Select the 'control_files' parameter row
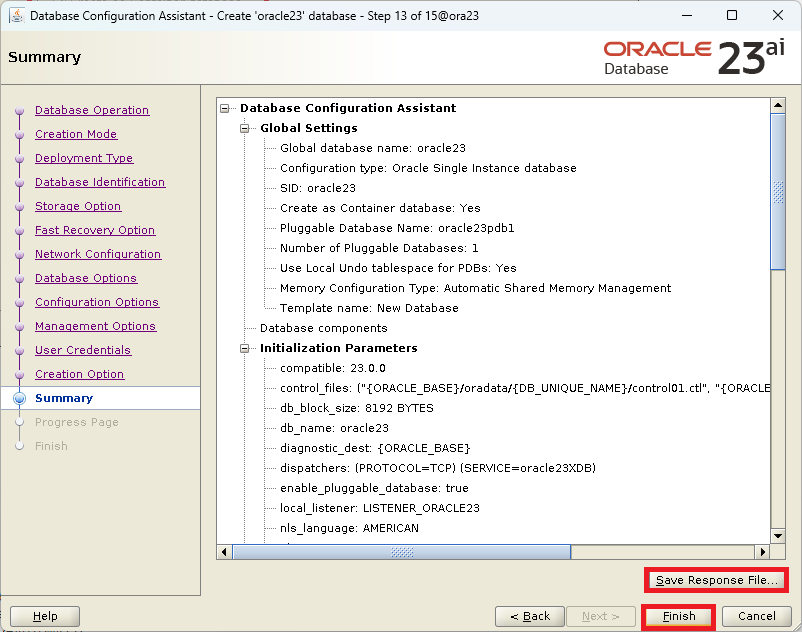The height and width of the screenshot is (632, 802). 525,388
